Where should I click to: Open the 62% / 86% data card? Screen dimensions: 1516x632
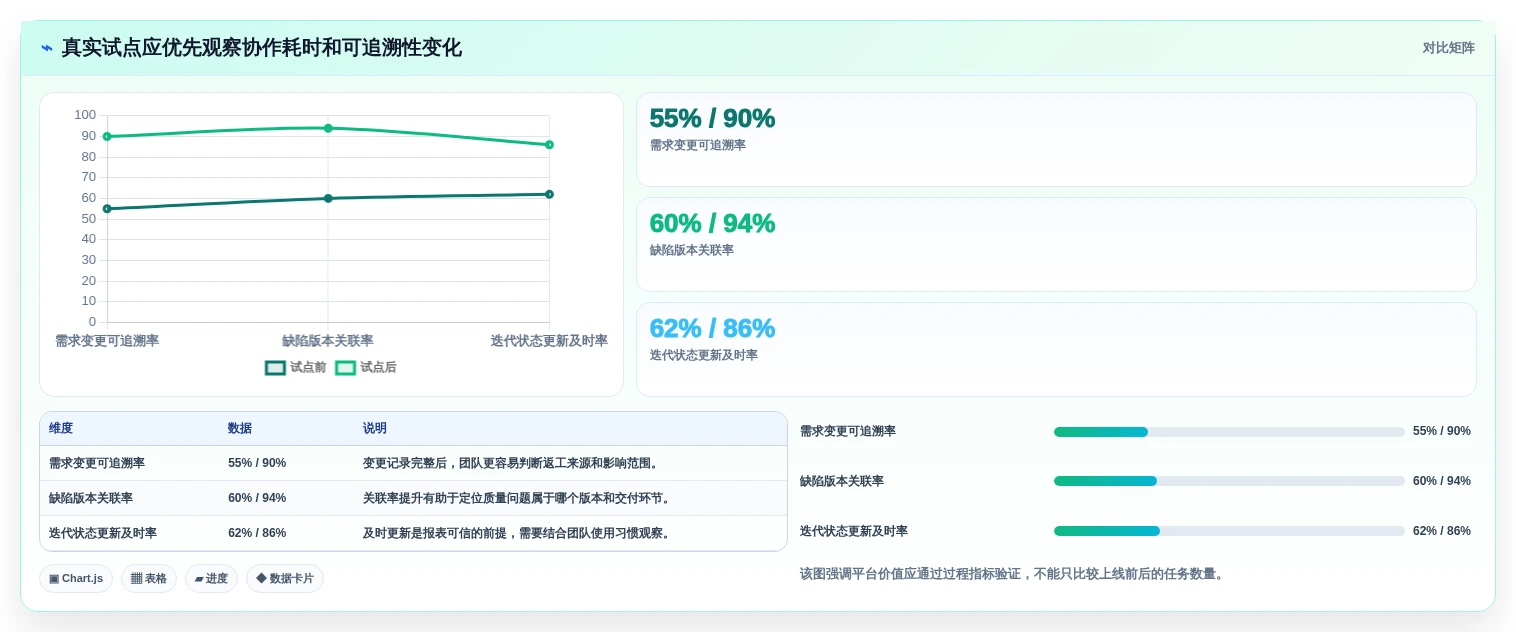1056,350
